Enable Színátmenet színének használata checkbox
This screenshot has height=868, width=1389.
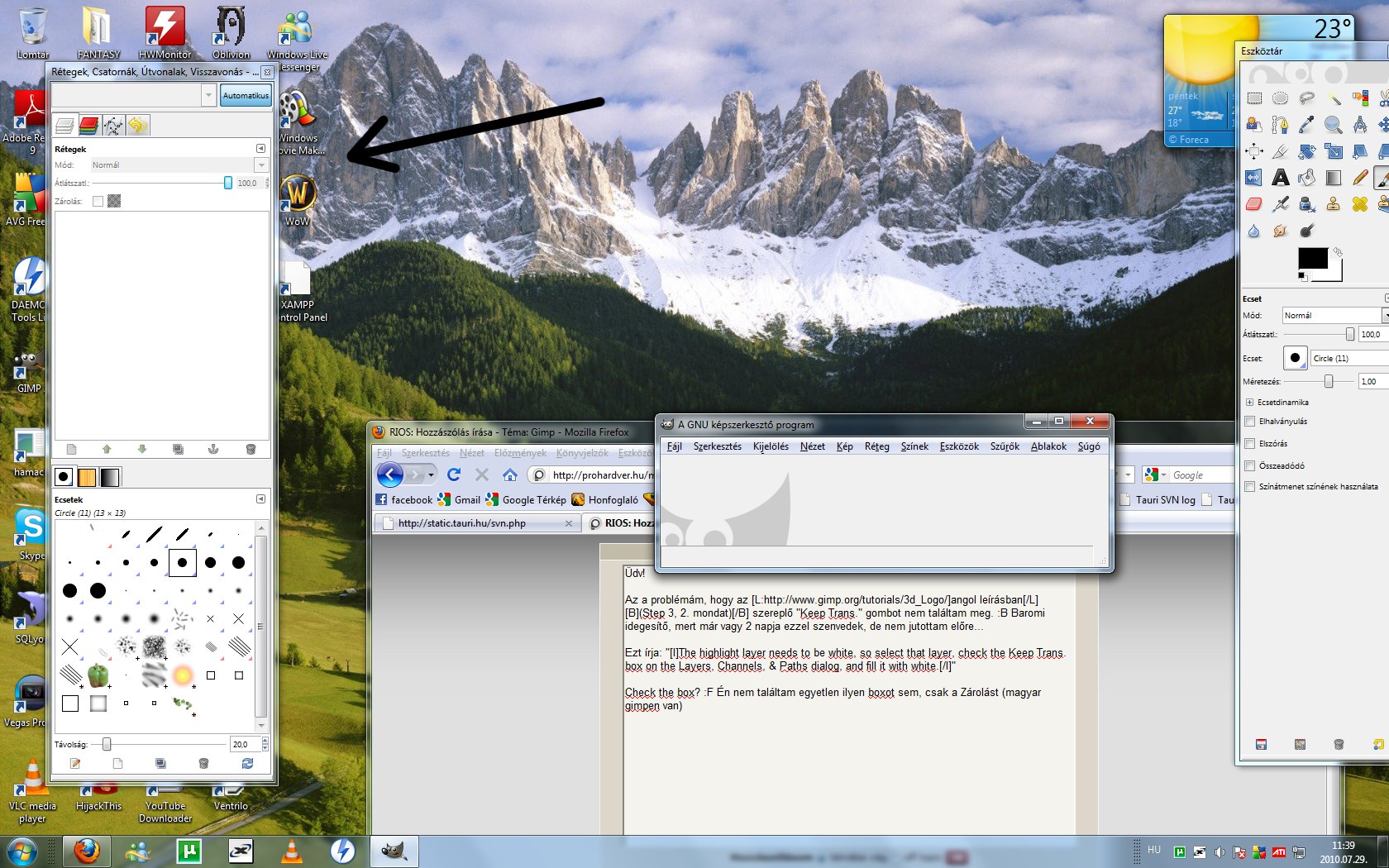coord(1250,487)
